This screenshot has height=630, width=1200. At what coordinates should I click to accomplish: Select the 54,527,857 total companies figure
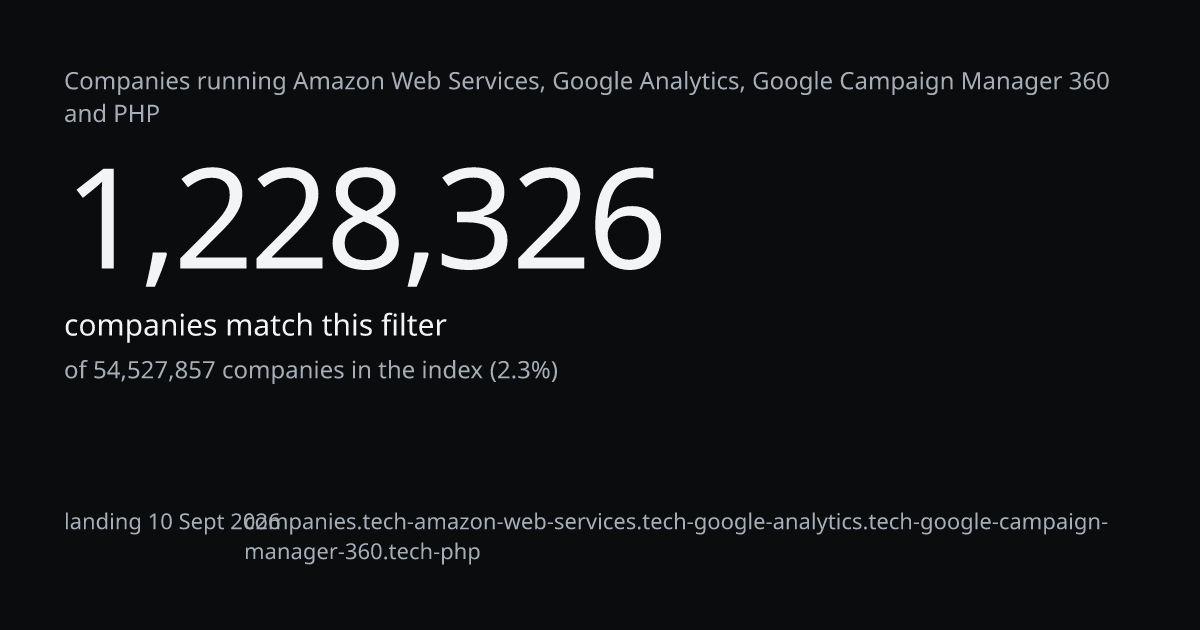tap(154, 371)
